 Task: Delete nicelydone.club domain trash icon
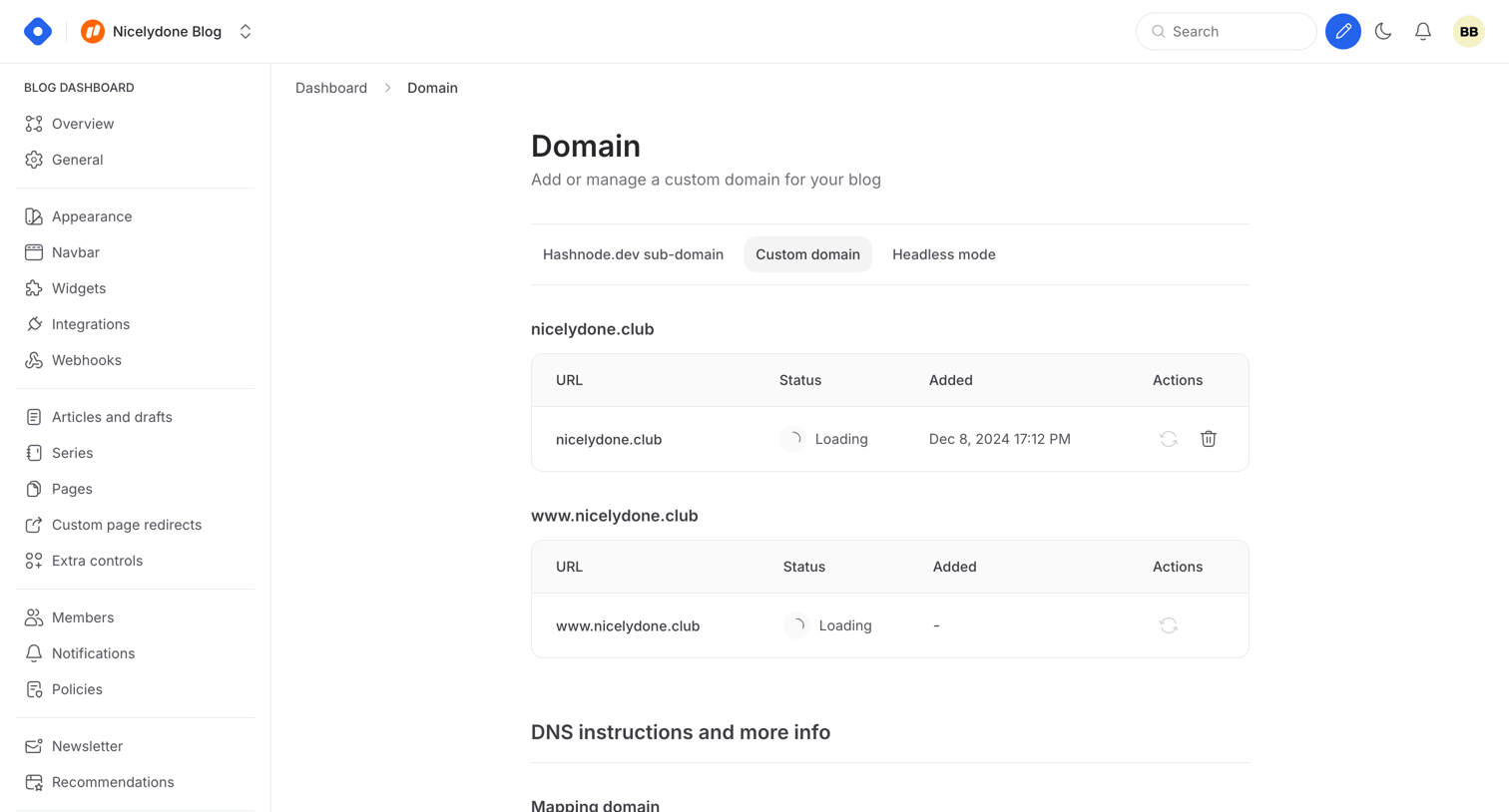(x=1209, y=439)
